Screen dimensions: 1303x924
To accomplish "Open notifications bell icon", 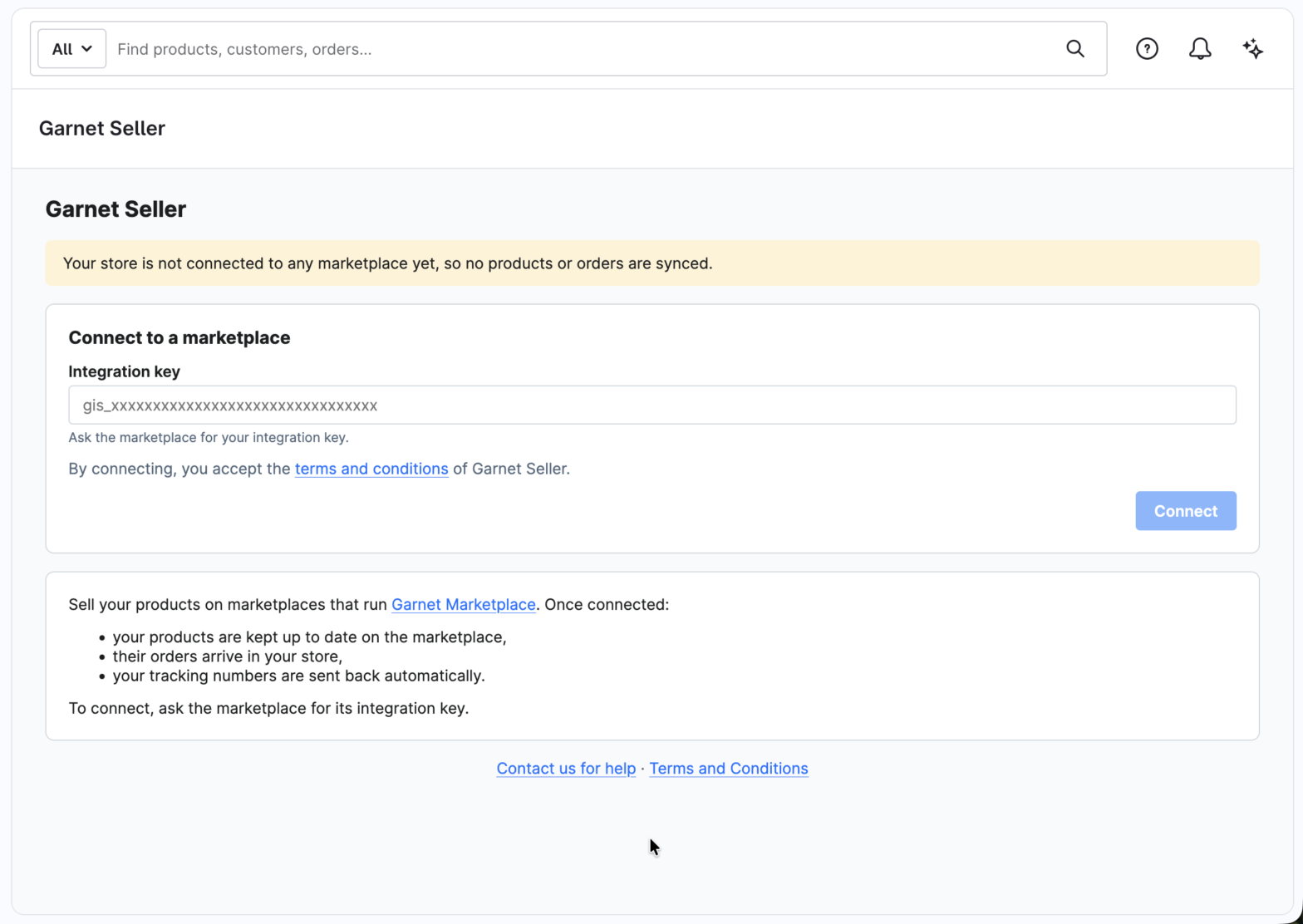I will coord(1200,49).
